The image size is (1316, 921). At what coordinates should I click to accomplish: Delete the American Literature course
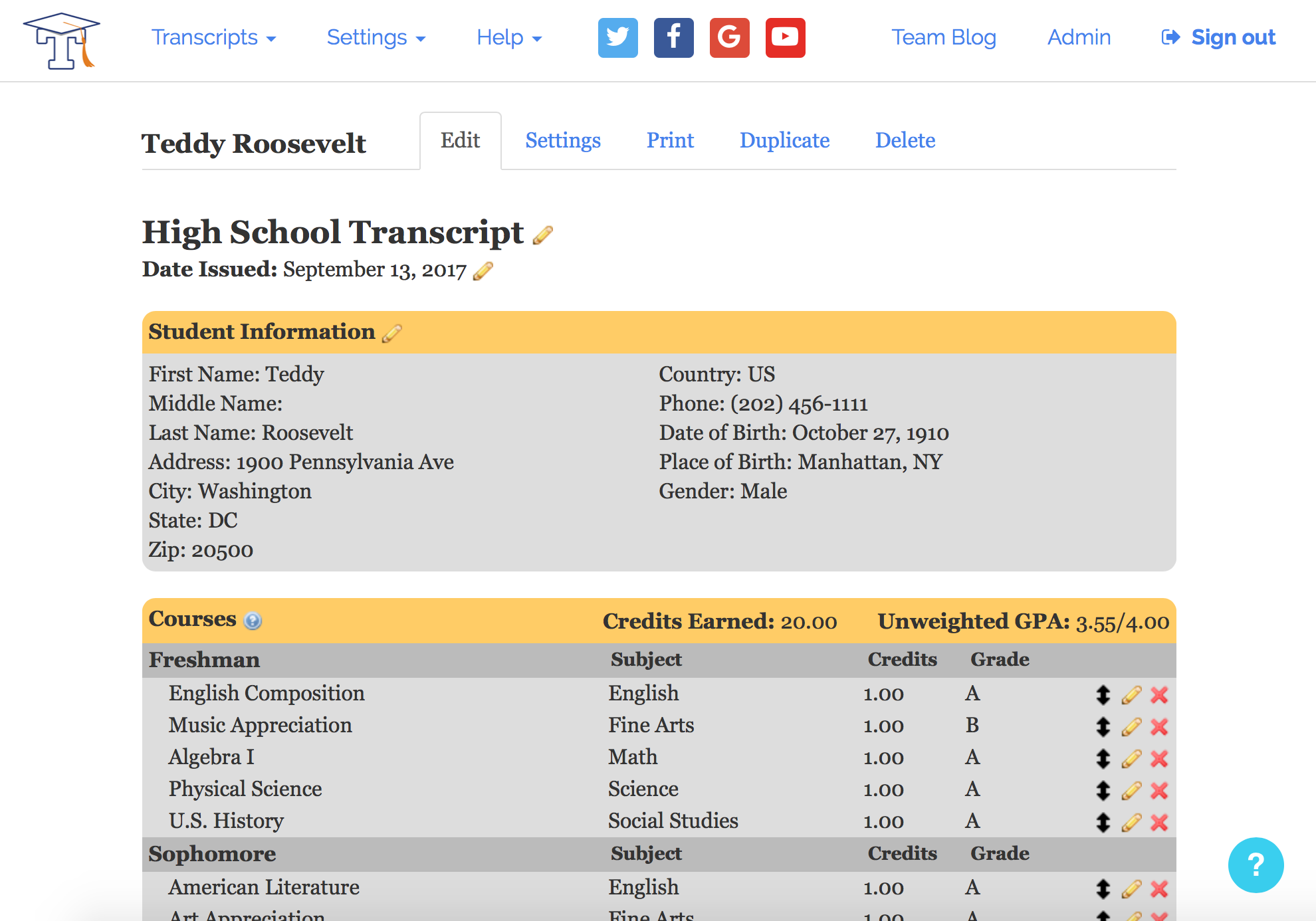(x=1159, y=889)
